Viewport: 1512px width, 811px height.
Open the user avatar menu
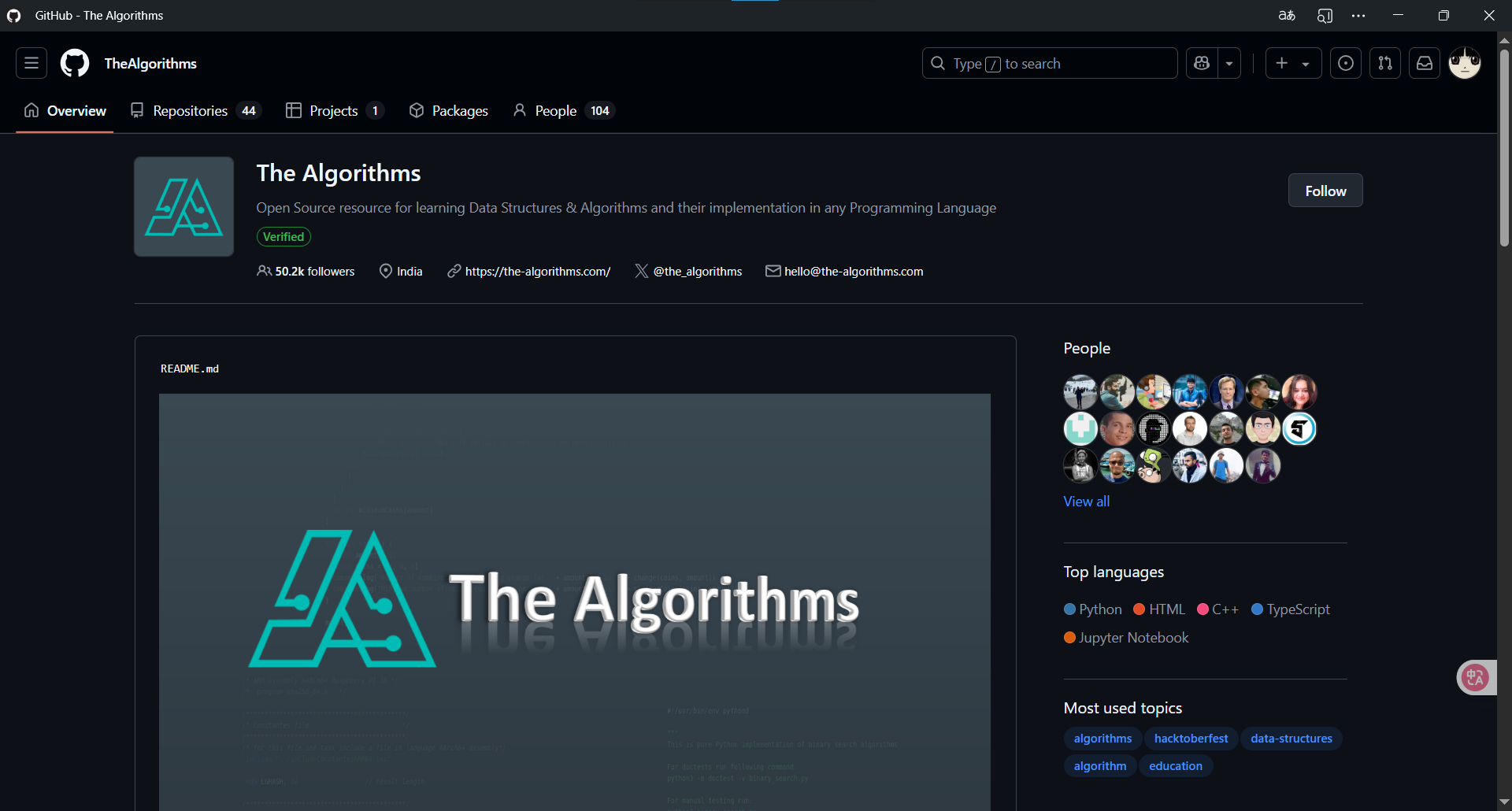(1465, 63)
